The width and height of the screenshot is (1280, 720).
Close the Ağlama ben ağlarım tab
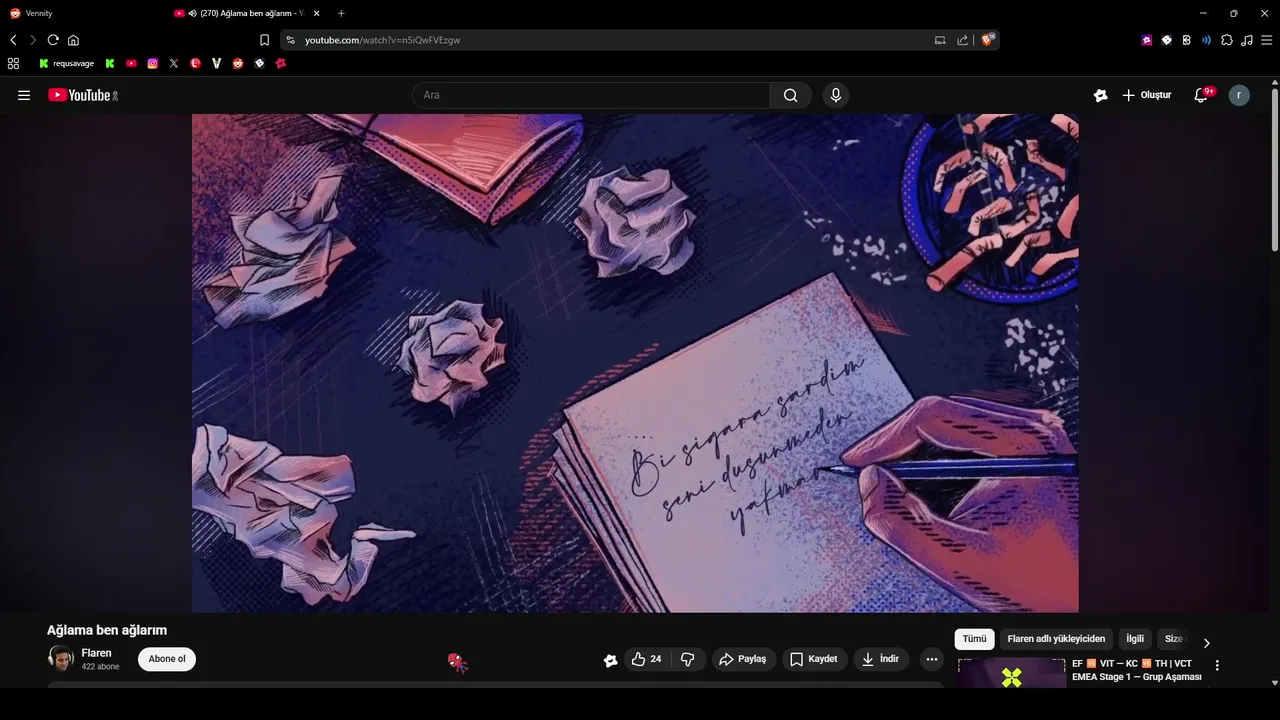pyautogui.click(x=317, y=13)
